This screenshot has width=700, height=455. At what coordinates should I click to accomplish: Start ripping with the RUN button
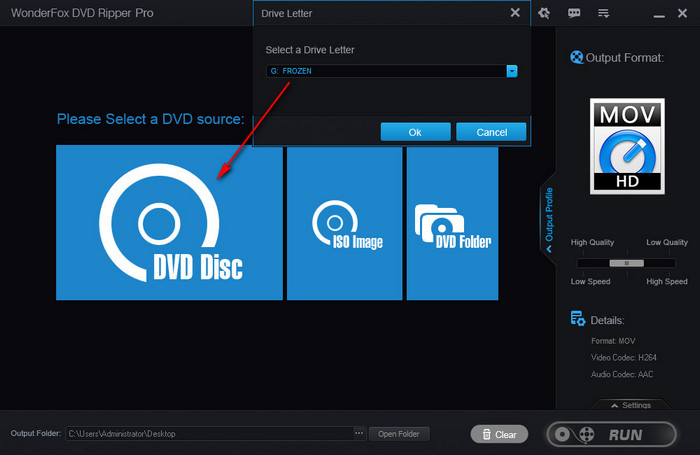pyautogui.click(x=612, y=434)
